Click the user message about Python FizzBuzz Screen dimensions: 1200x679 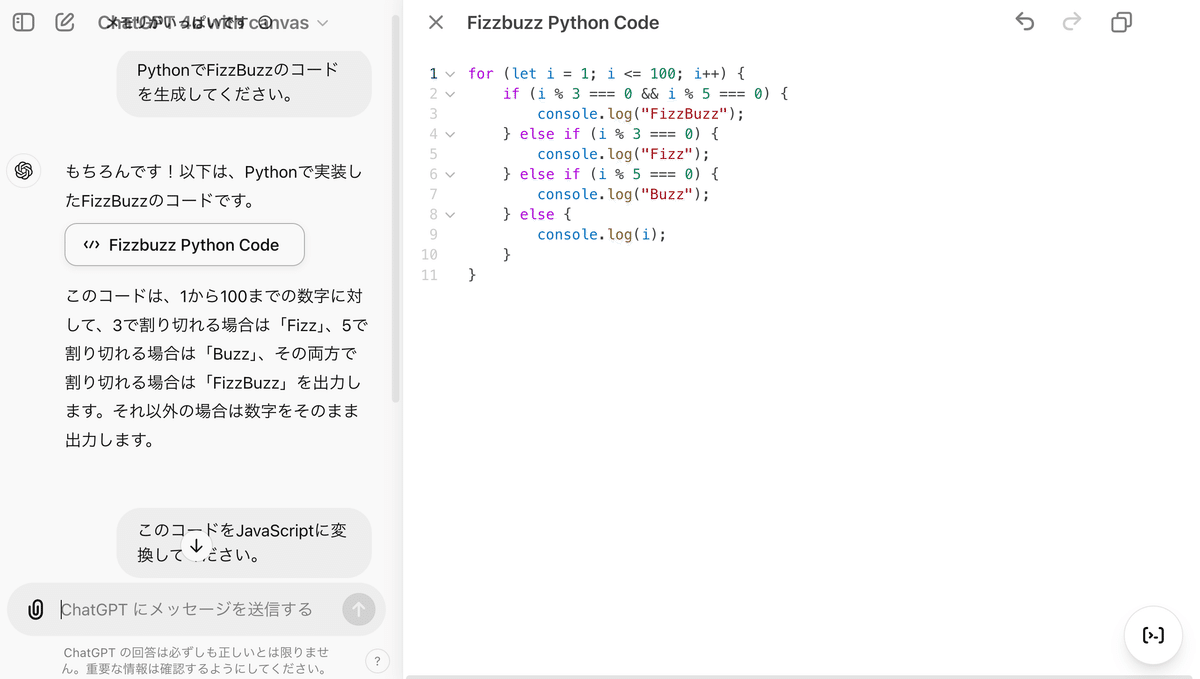[245, 83]
